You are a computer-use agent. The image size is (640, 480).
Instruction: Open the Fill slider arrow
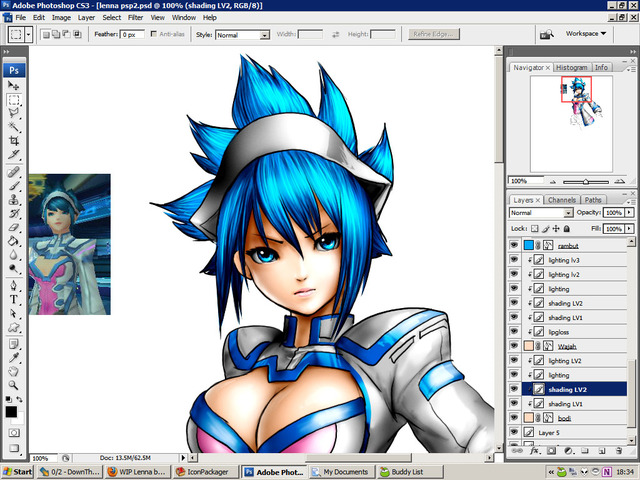point(629,229)
